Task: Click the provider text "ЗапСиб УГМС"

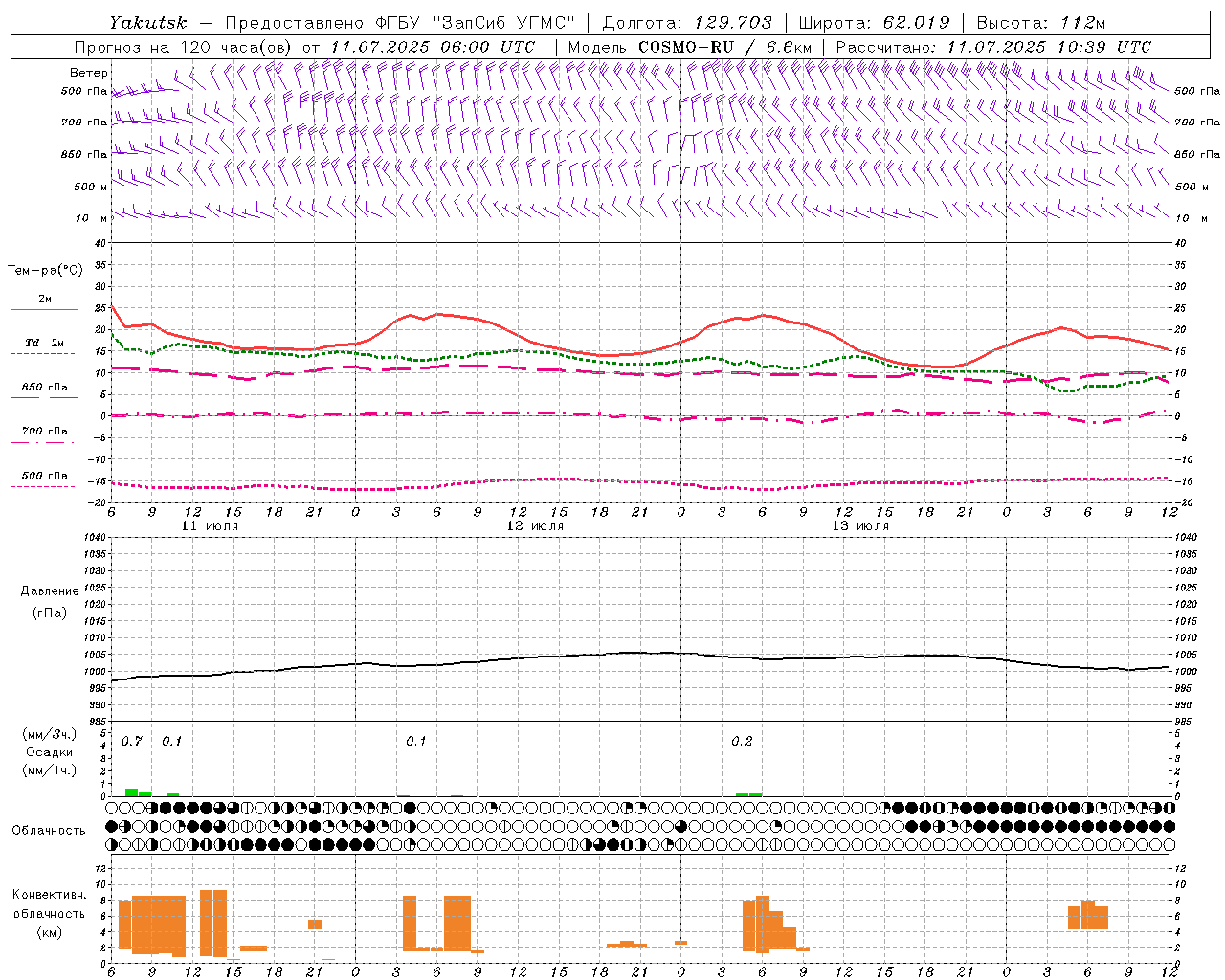Action: pos(504,22)
